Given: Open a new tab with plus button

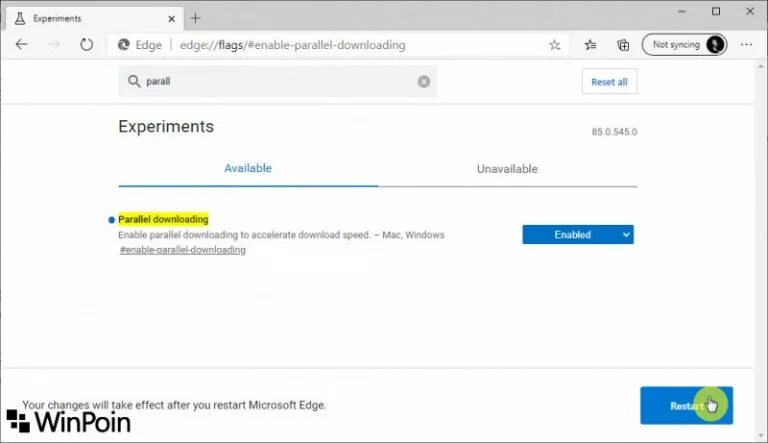Looking at the screenshot, I should (x=195, y=18).
